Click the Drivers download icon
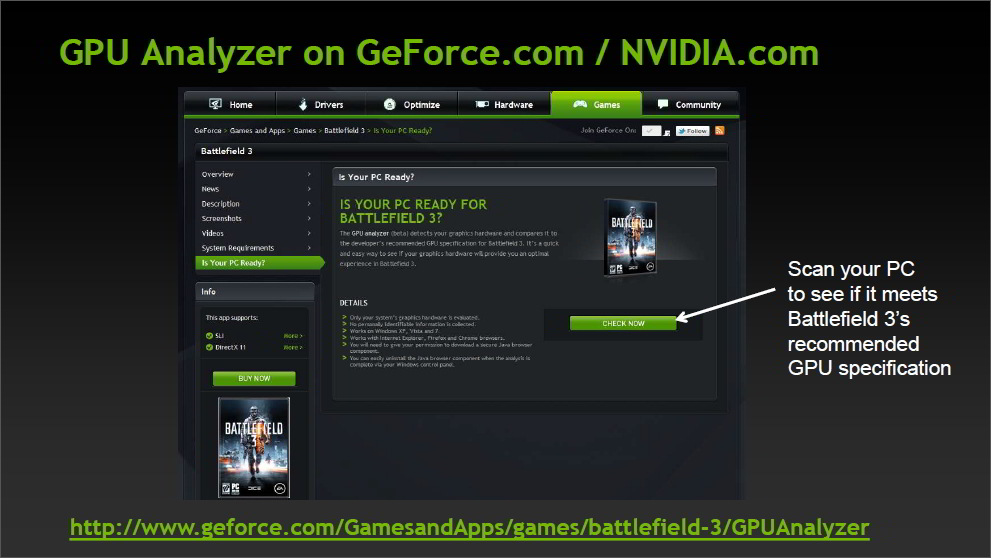Image resolution: width=991 pixels, height=558 pixels. click(x=303, y=104)
